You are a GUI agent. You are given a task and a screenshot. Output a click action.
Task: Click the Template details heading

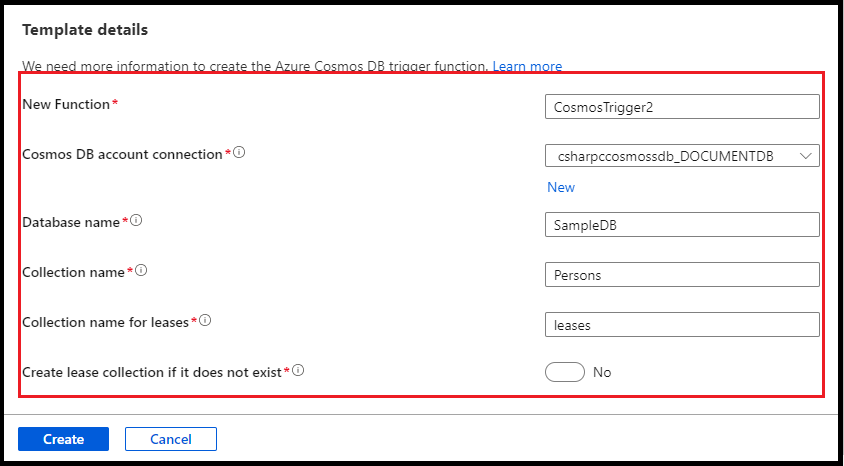[x=85, y=30]
